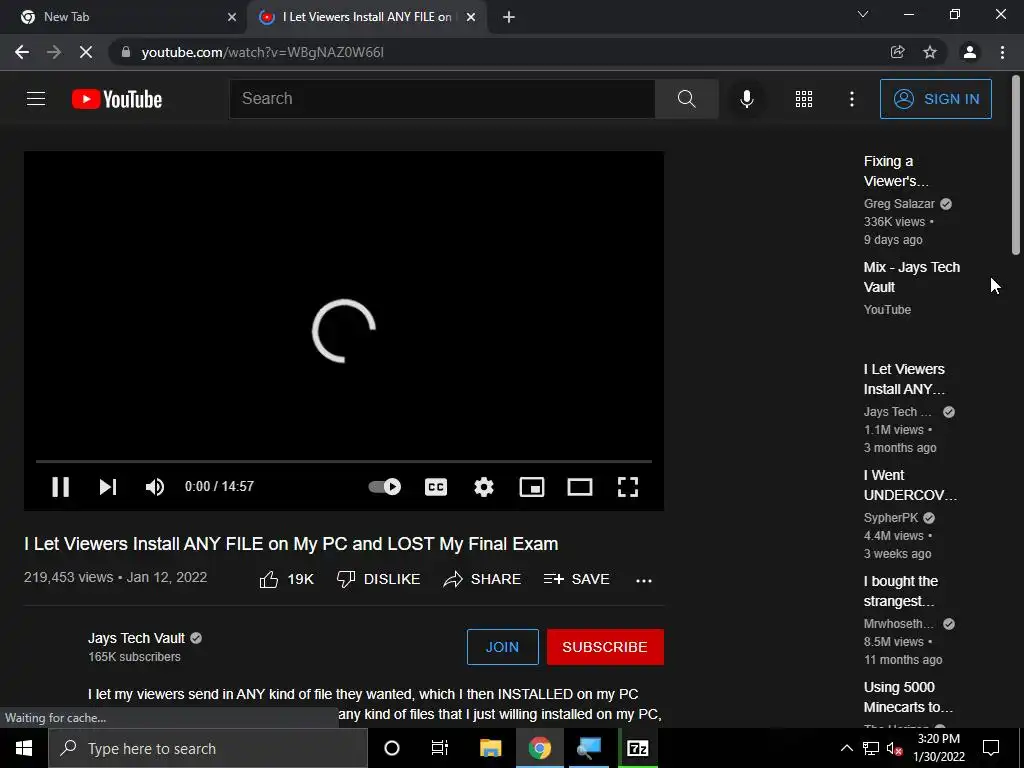This screenshot has height=768, width=1024.
Task: Go to the YouTube home logo
Action: (117, 99)
